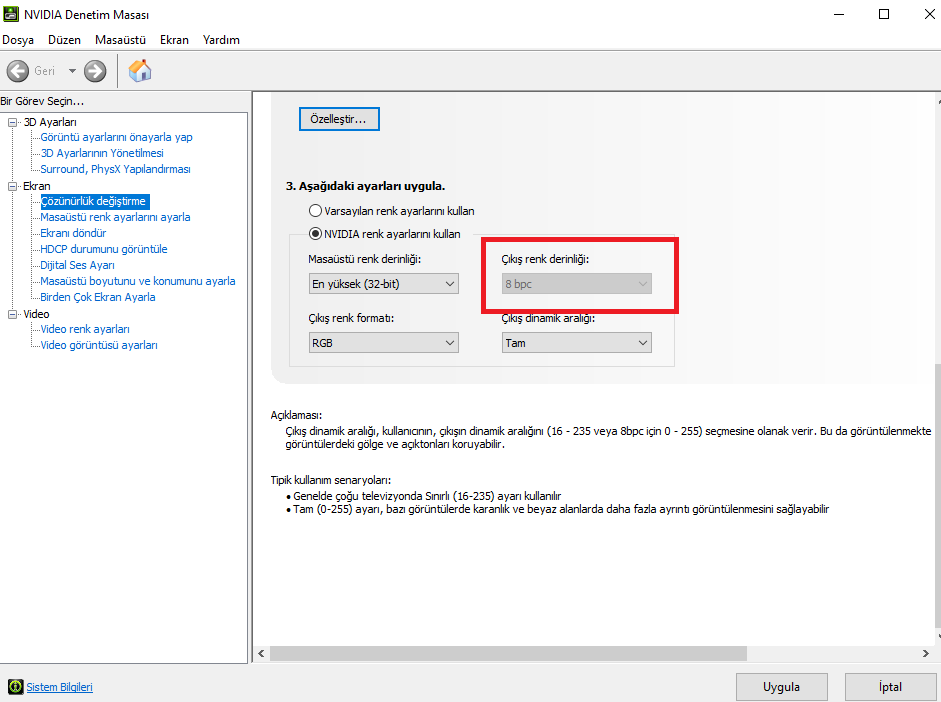Open Birden Çok Ekran Ayarla
Screen dimensions: 941x702
(x=98, y=297)
